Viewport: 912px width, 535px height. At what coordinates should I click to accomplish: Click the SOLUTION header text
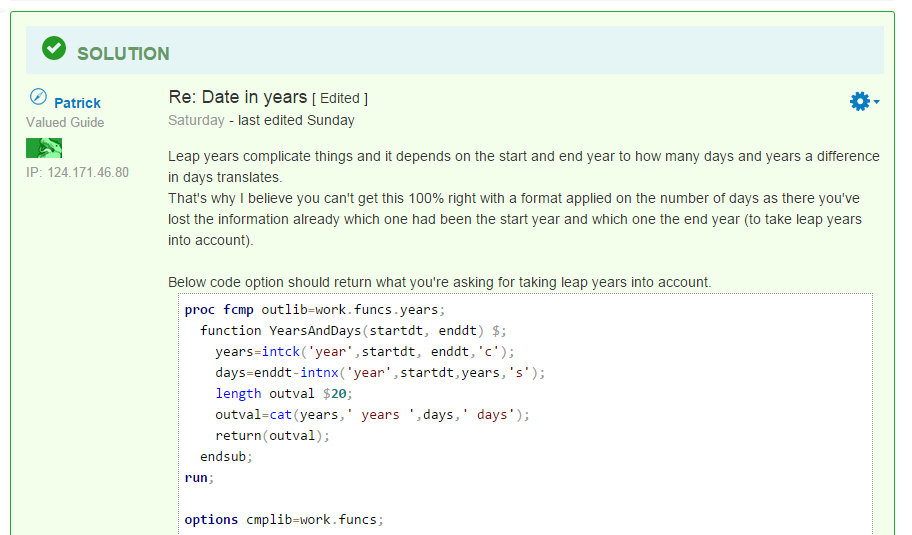[123, 54]
